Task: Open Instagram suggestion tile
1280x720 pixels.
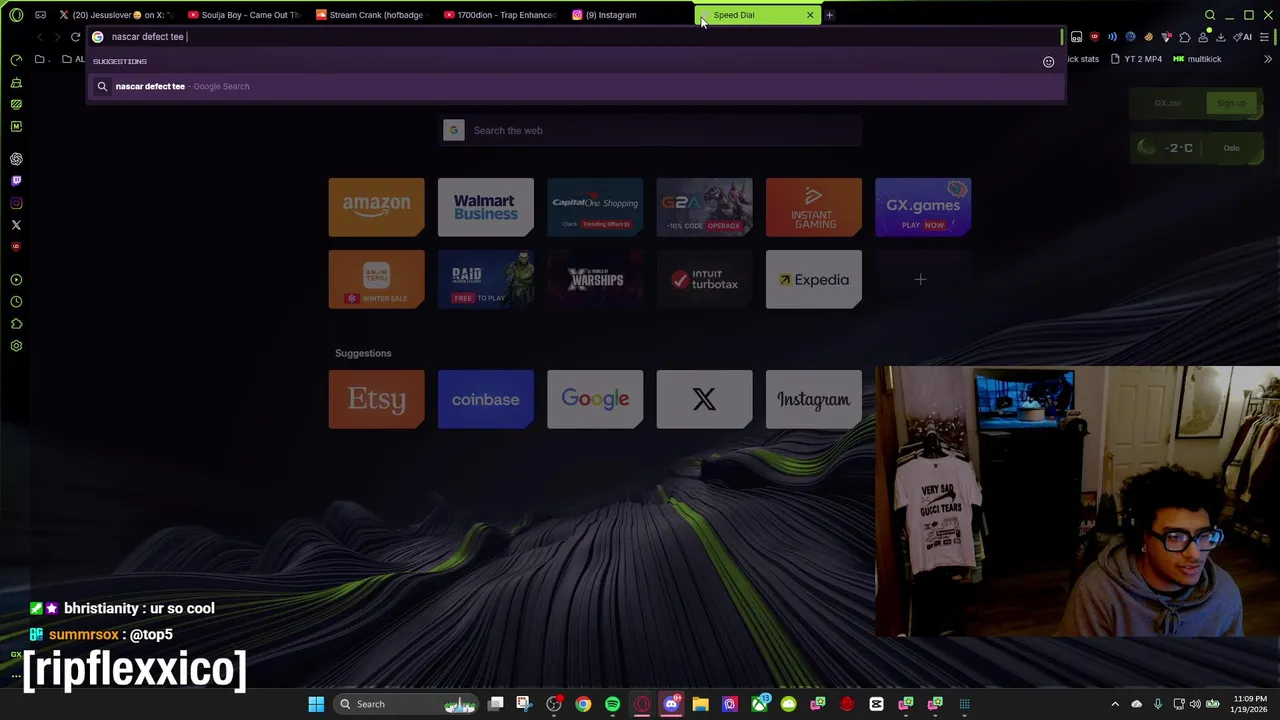Action: [813, 399]
